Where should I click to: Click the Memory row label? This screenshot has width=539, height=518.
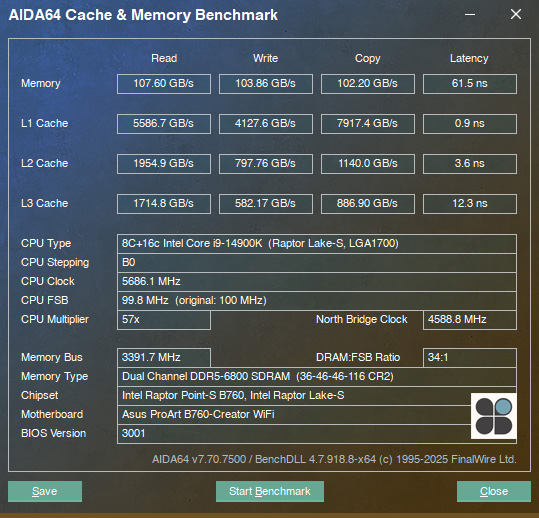coord(41,84)
